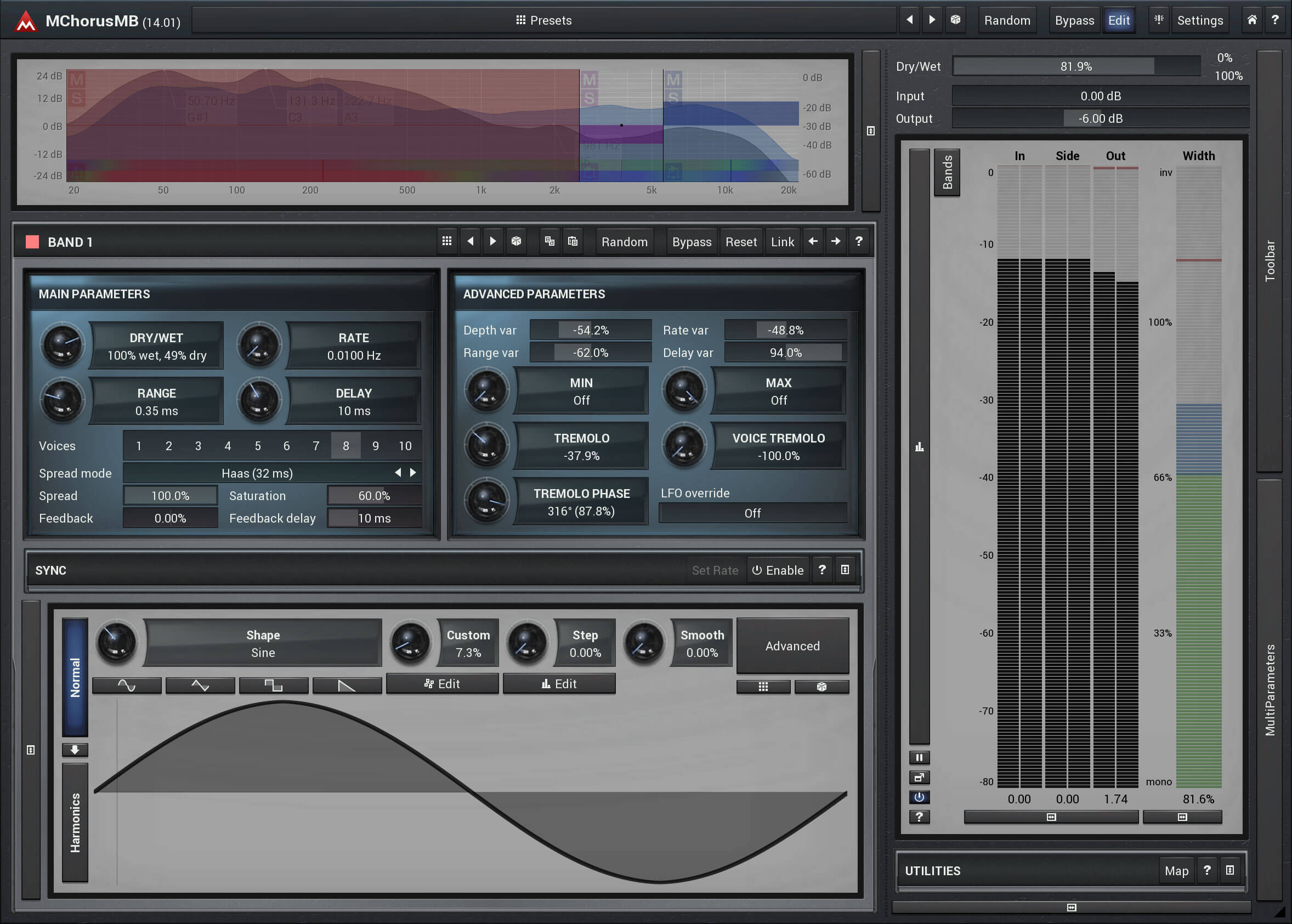Click the Band 1 Random button
1292x924 pixels.
tap(624, 241)
